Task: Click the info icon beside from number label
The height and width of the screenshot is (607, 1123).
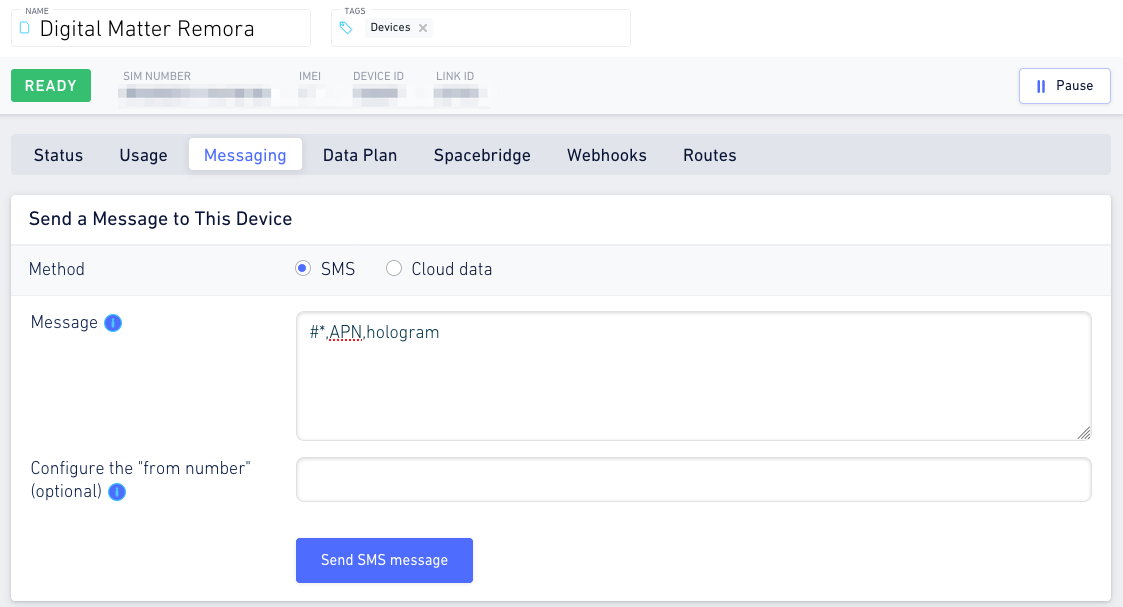Action: click(117, 492)
